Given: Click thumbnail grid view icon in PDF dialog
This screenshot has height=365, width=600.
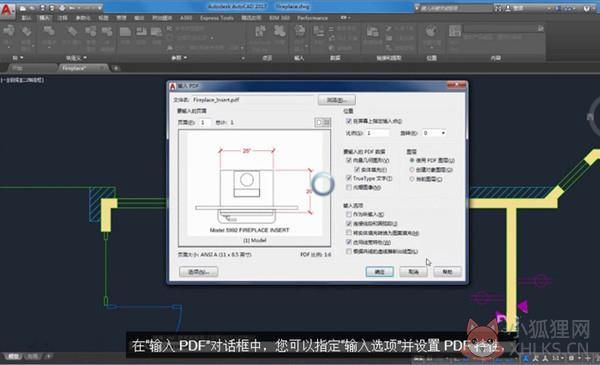Looking at the screenshot, I should pyautogui.click(x=326, y=122).
